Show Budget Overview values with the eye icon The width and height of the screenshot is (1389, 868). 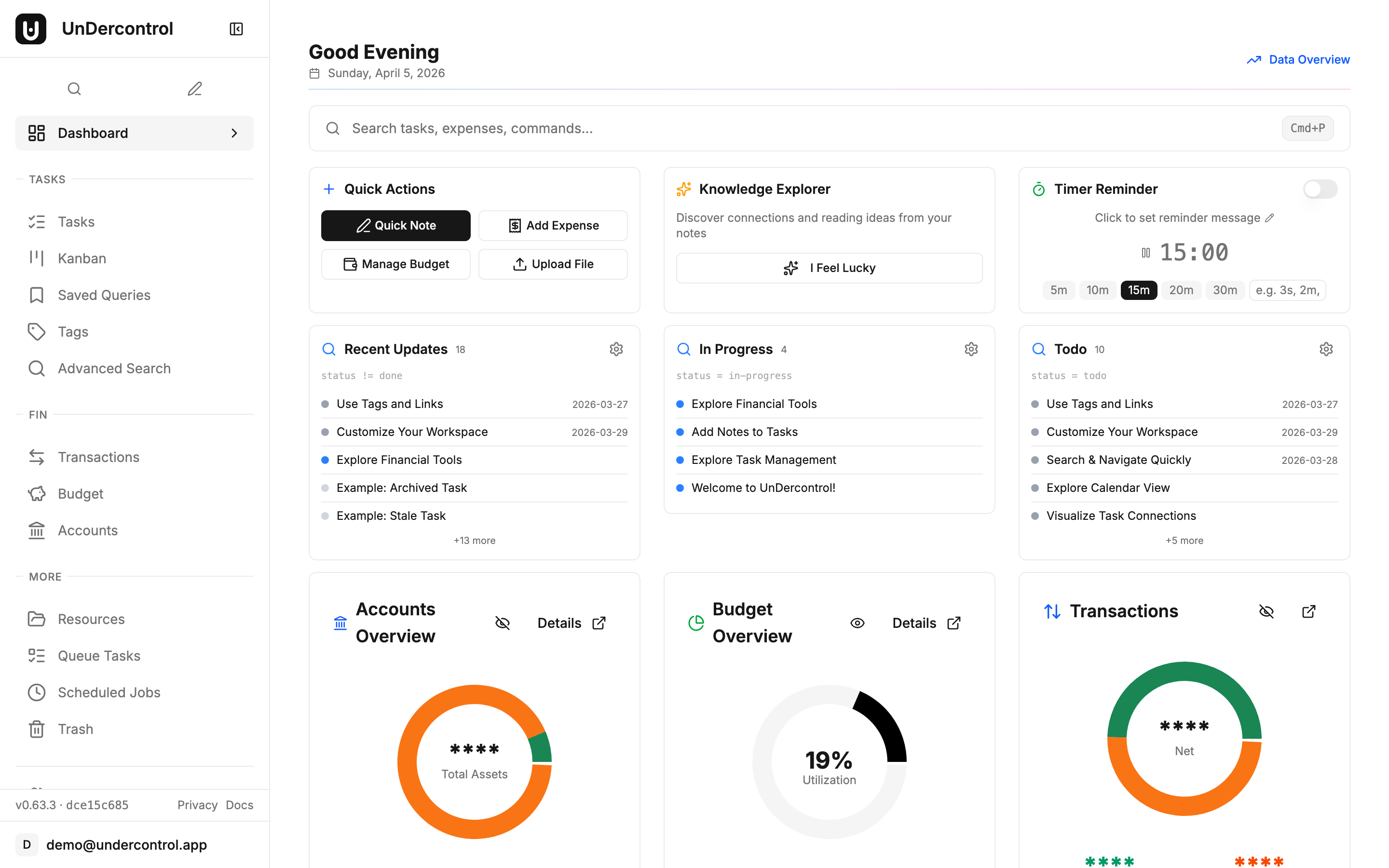point(857,623)
